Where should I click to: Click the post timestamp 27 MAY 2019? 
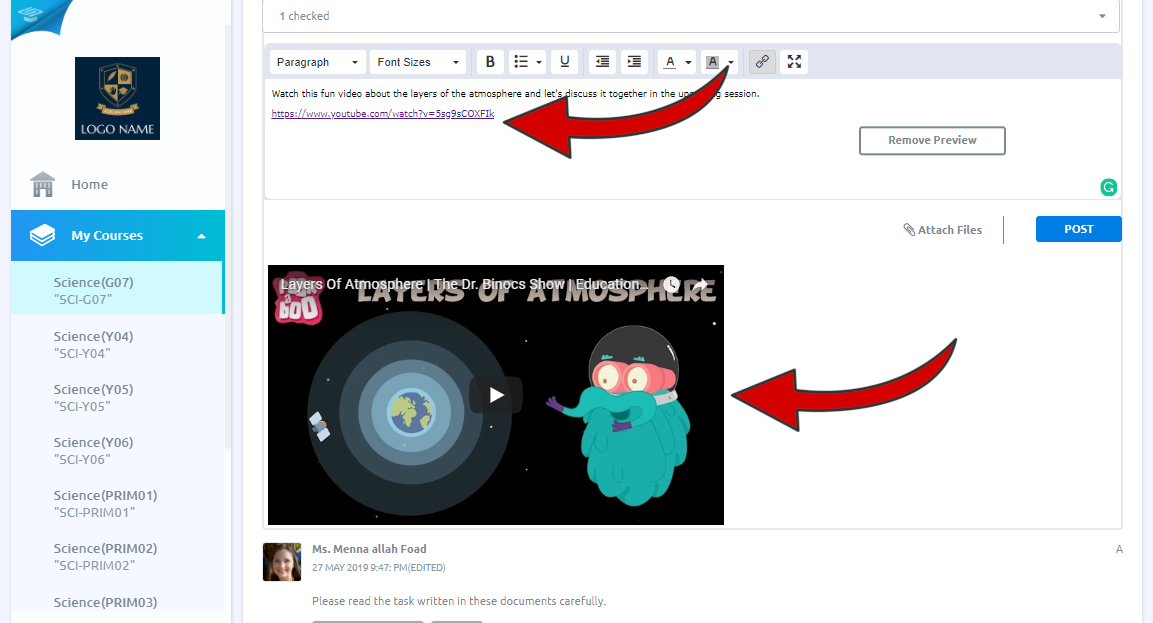click(x=379, y=567)
